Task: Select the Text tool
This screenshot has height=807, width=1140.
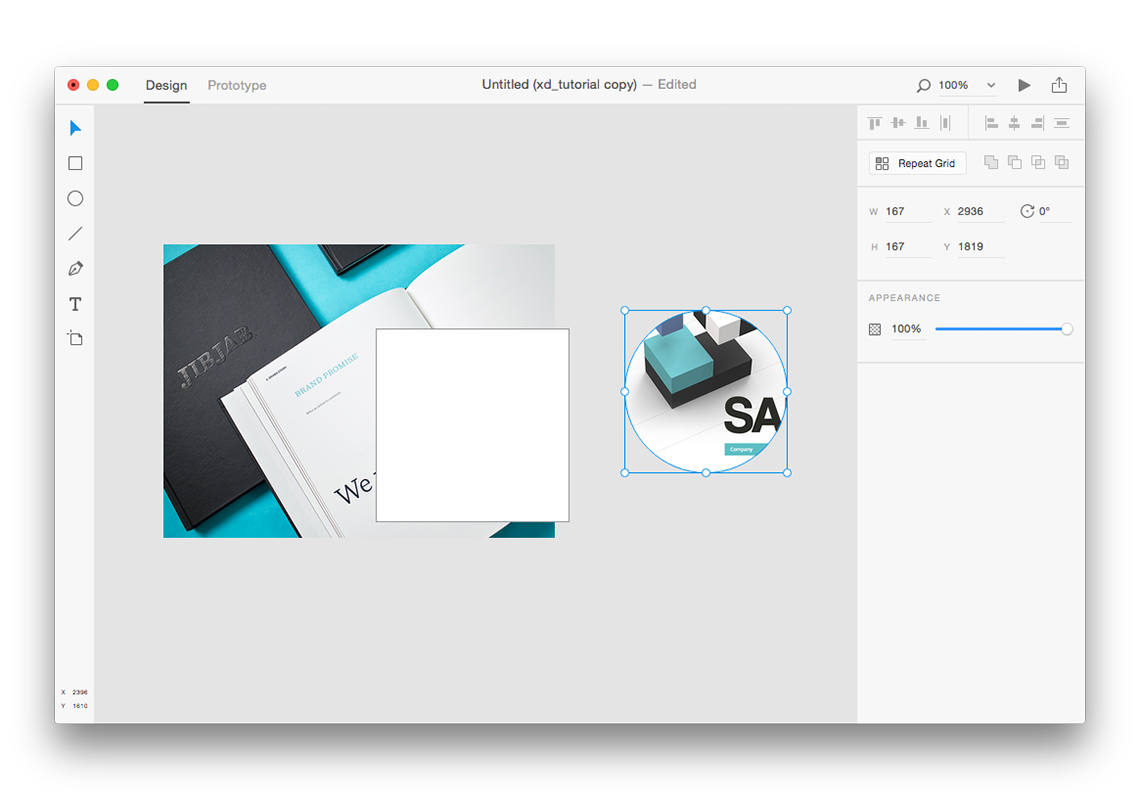Action: point(75,303)
